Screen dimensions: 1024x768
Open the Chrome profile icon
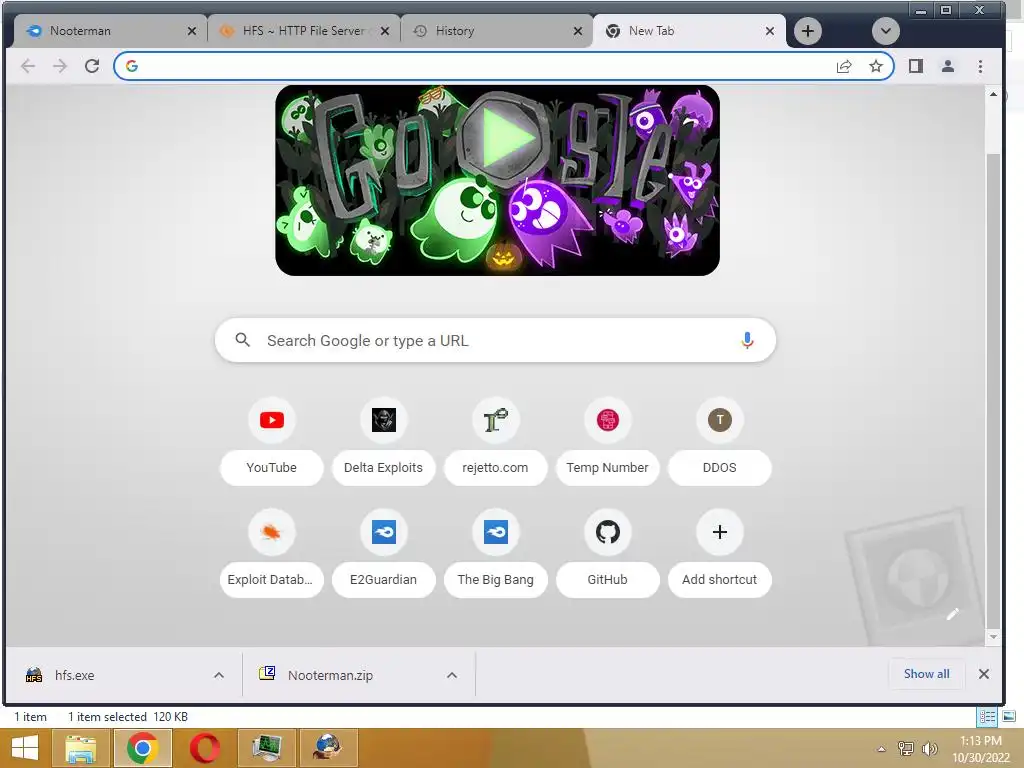(x=948, y=66)
